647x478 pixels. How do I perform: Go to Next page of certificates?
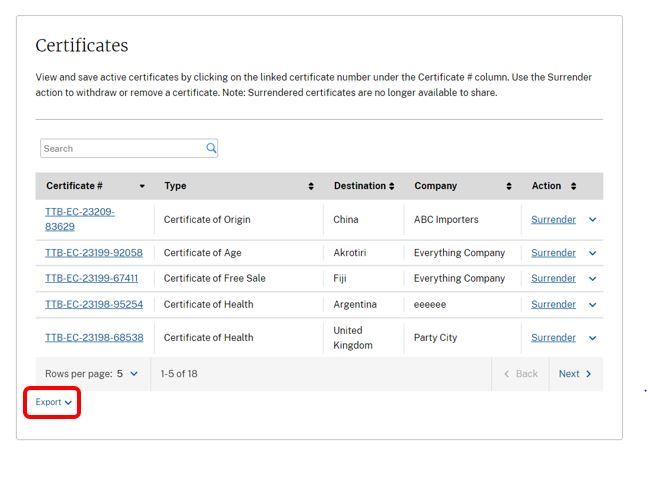coord(575,374)
